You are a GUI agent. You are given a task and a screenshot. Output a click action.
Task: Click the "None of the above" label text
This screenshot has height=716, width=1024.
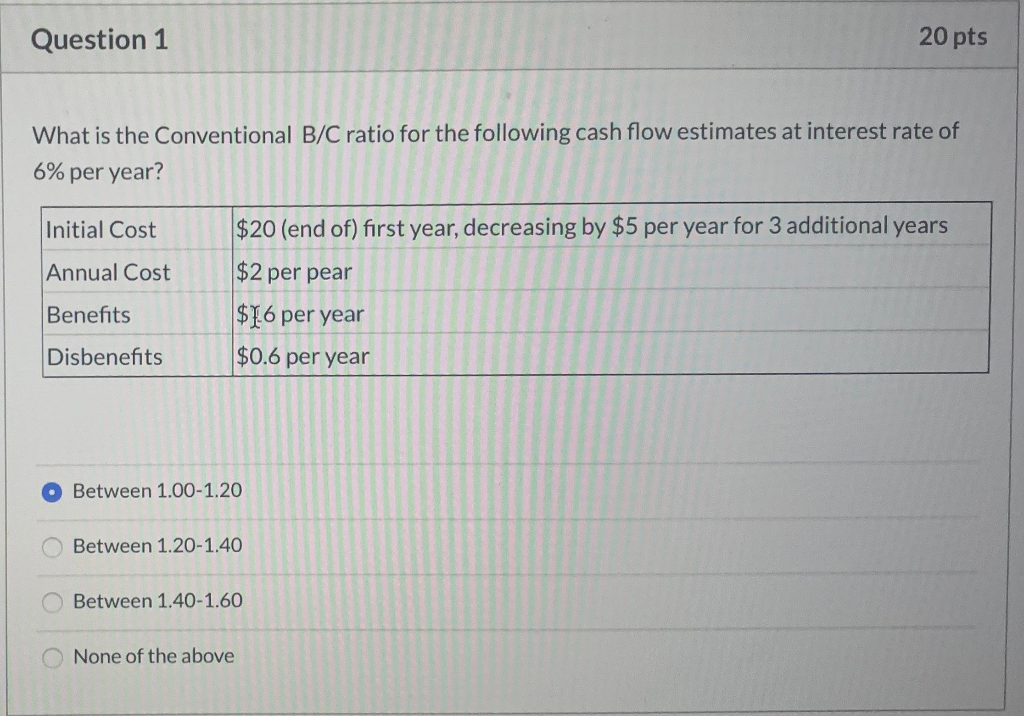[152, 656]
